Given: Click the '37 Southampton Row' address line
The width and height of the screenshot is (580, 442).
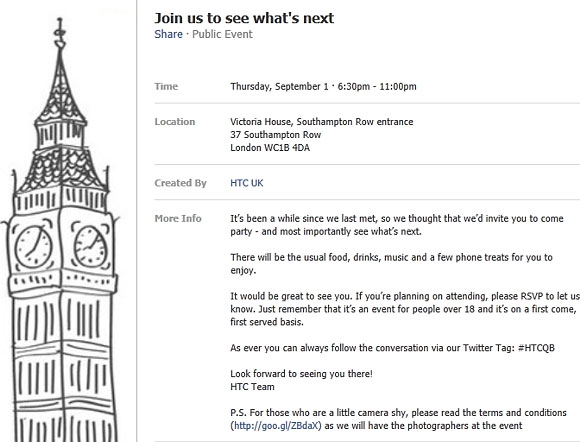Looking at the screenshot, I should point(276,135).
